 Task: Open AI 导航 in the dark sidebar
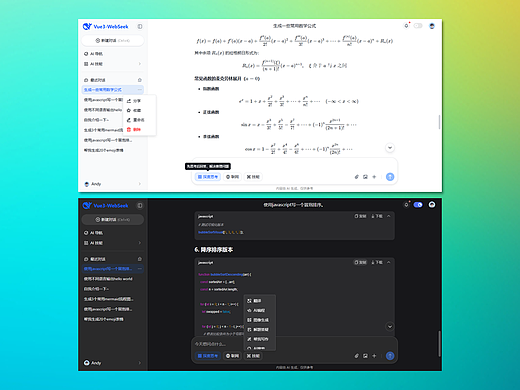point(113,233)
